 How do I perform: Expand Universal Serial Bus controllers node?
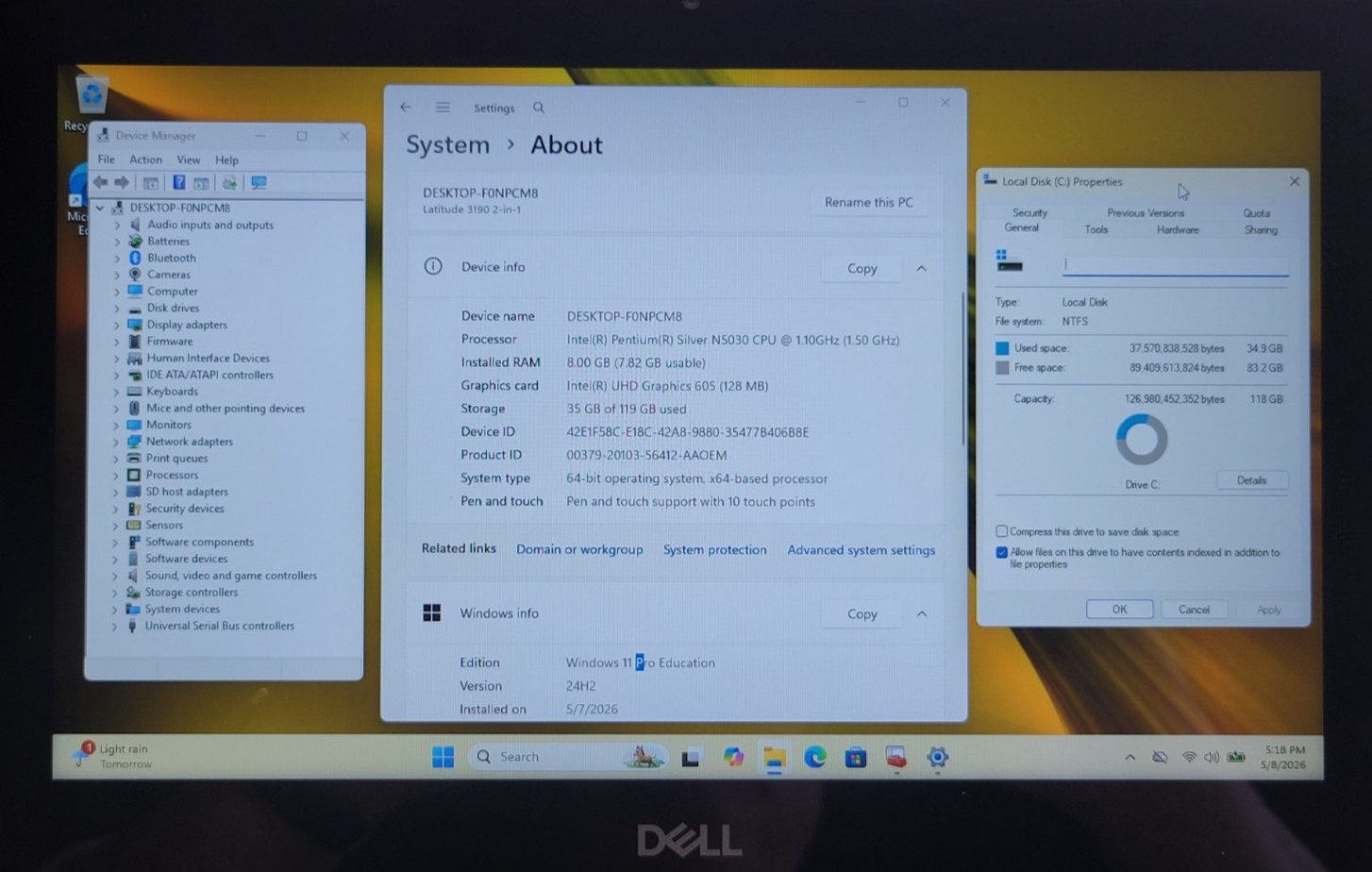click(115, 626)
